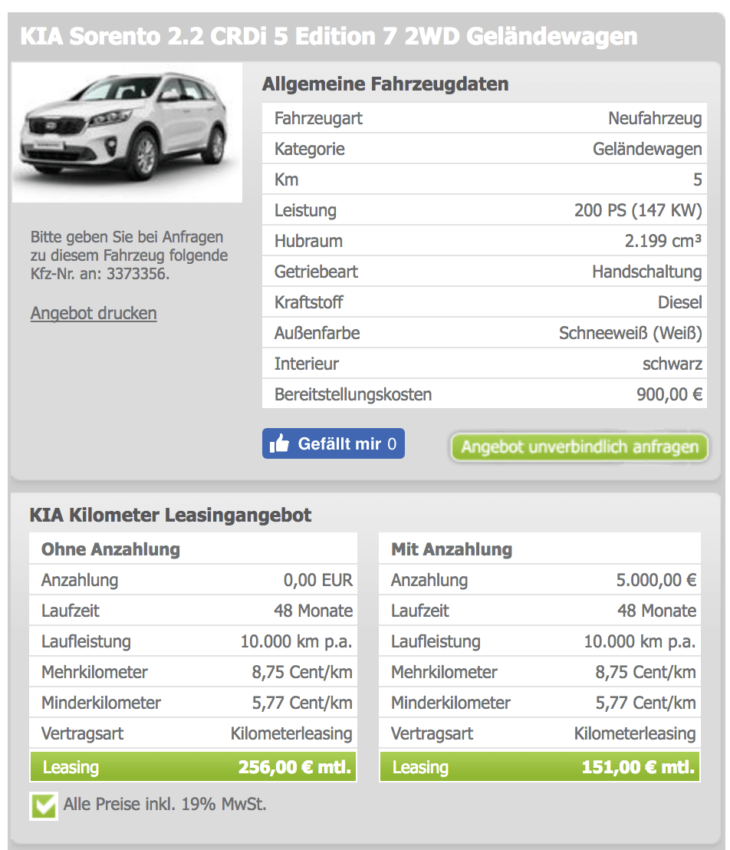Click the 'Mit Anzahlung' table header
This screenshot has width=730, height=850.
click(x=451, y=549)
